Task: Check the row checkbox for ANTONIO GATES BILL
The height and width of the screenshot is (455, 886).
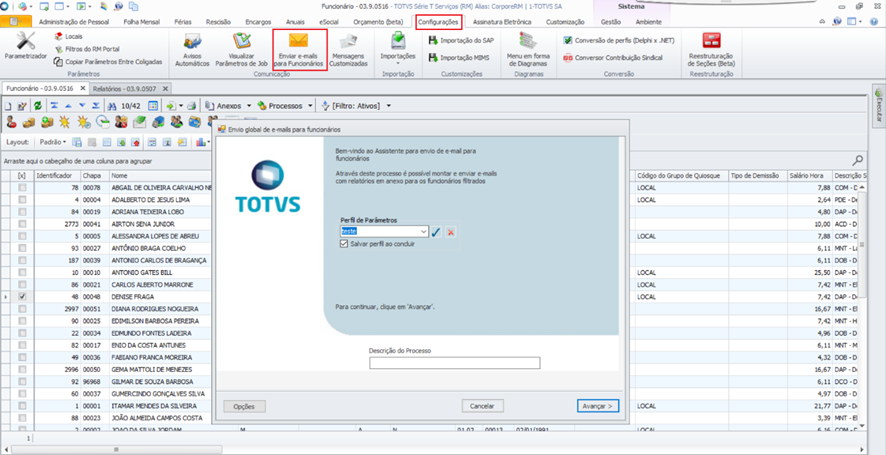Action: 22,272
